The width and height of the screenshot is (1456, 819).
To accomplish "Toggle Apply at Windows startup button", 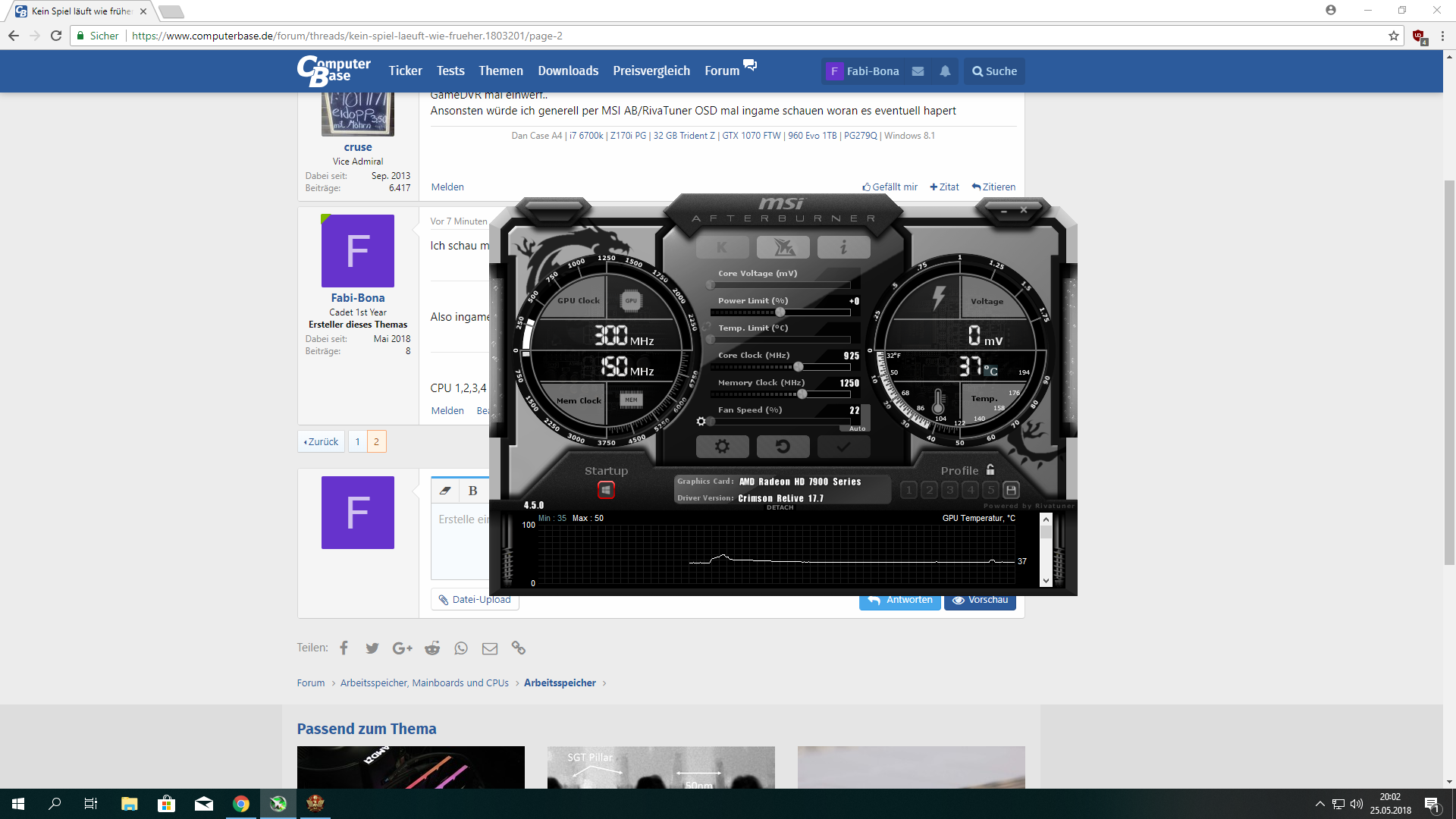I will pos(606,490).
